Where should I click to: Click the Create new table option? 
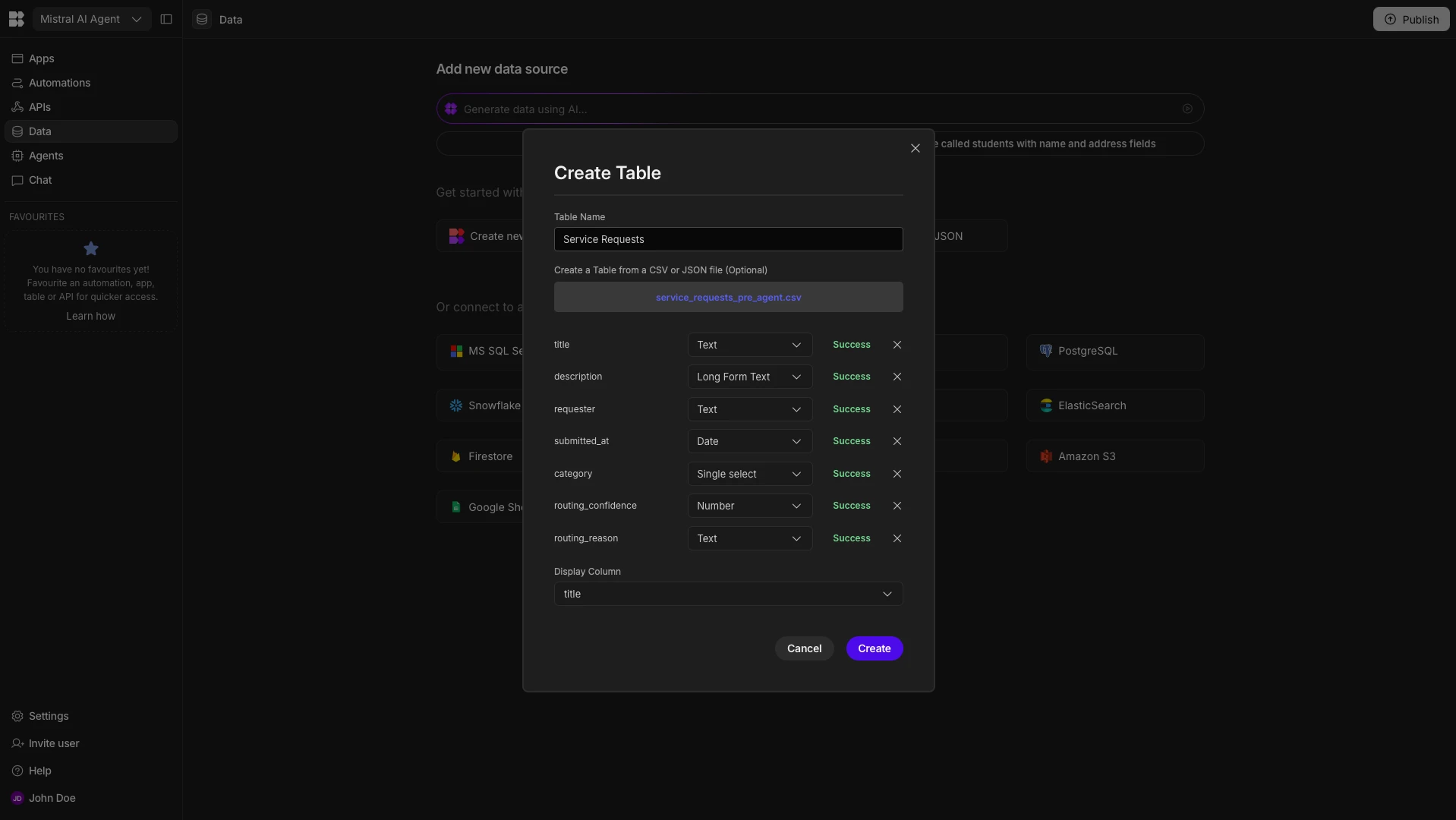[x=480, y=236]
